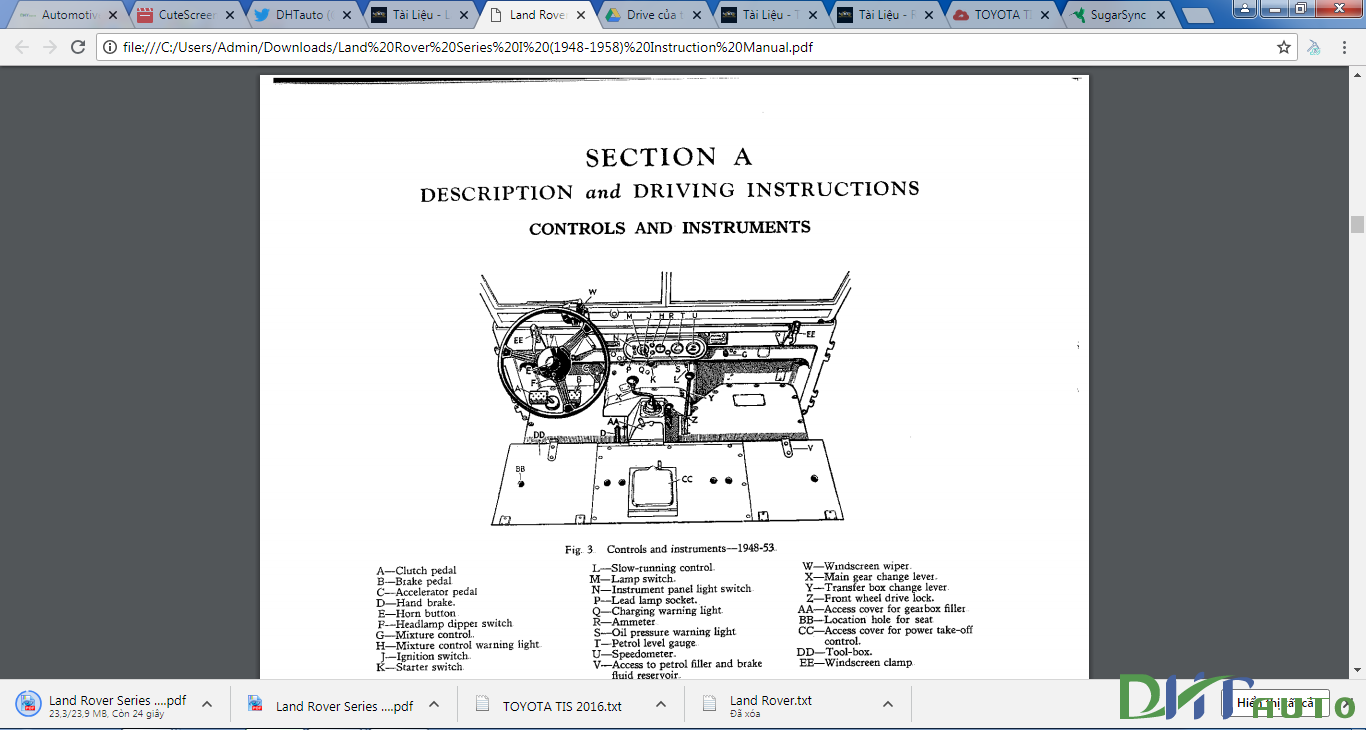Viewport: 1366px width, 730px height.
Task: Click the DD—Tool-box legend entry
Action: tap(834, 652)
